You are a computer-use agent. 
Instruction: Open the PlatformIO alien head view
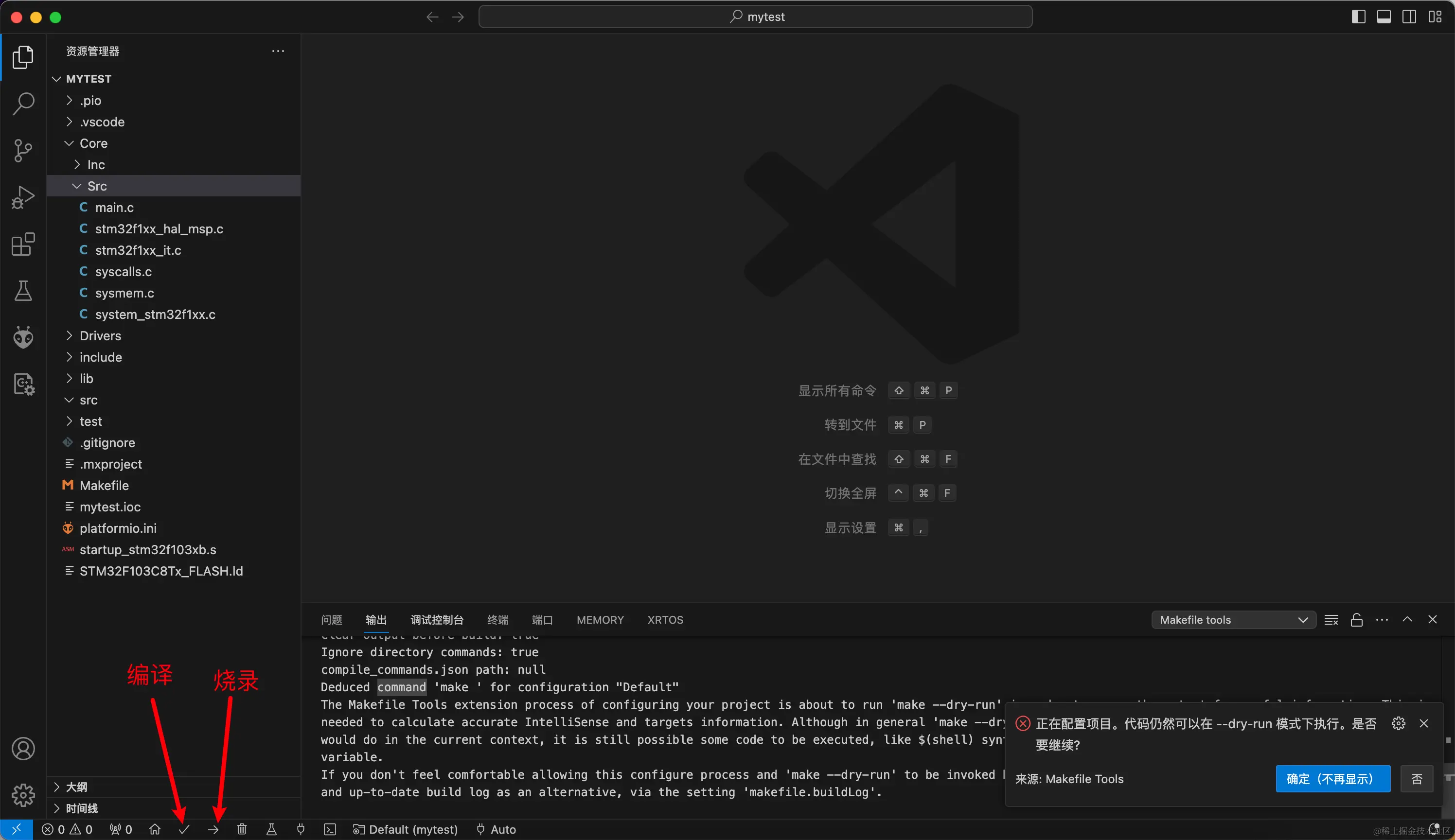tap(23, 337)
